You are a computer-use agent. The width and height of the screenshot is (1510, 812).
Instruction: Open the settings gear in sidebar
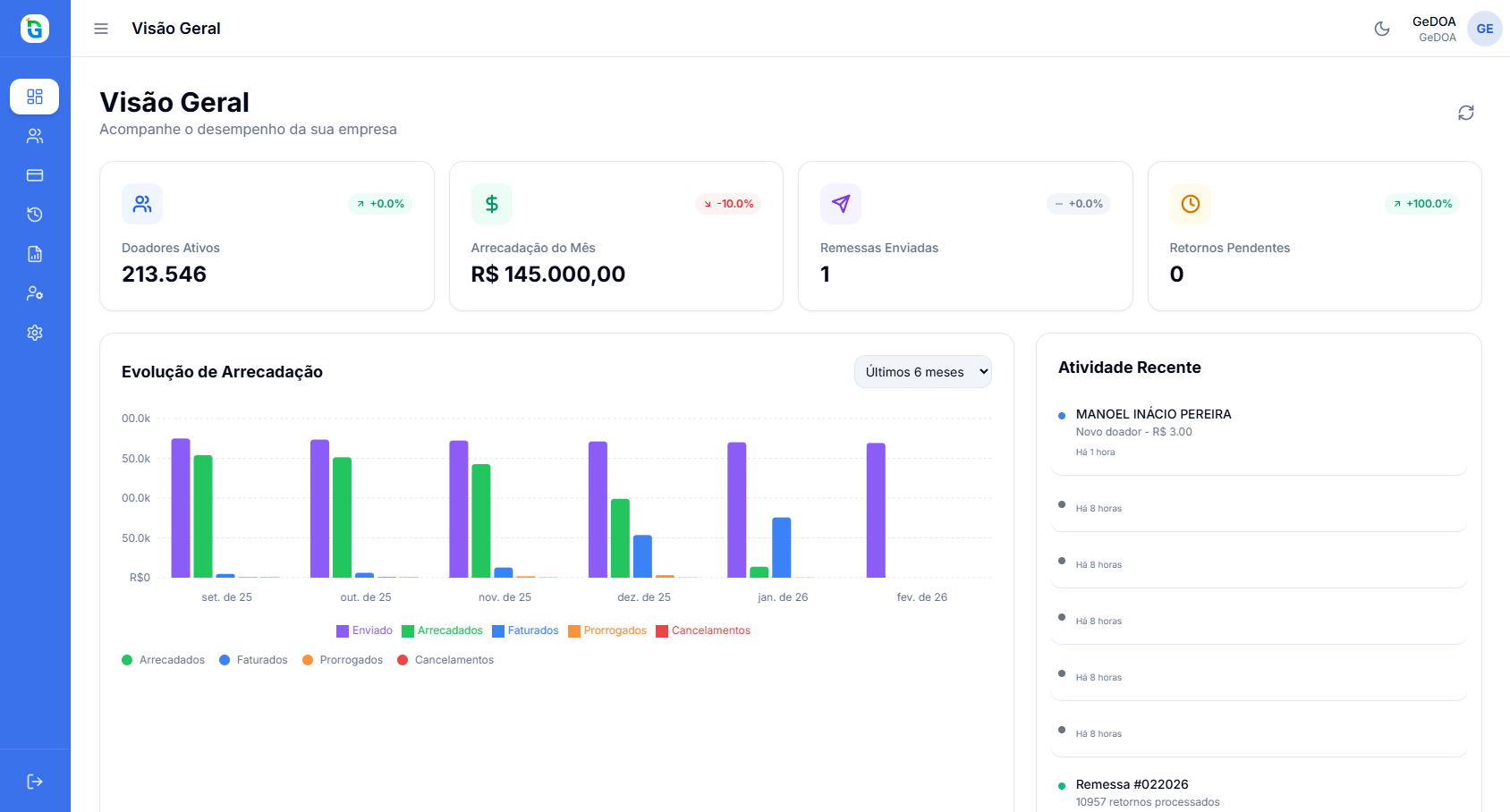(x=35, y=333)
